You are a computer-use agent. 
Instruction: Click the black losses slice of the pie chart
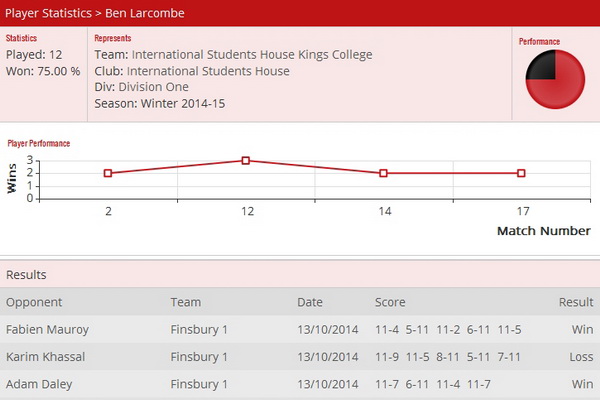[543, 67]
